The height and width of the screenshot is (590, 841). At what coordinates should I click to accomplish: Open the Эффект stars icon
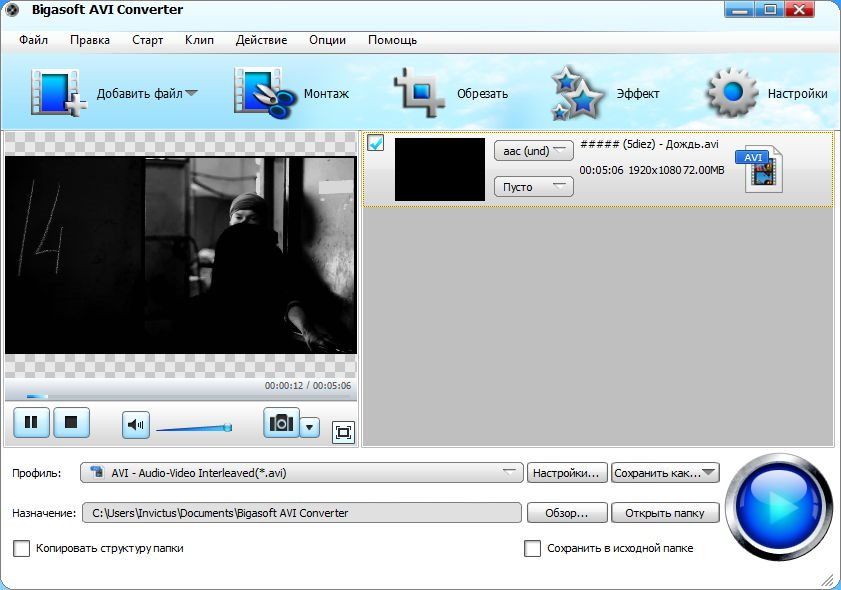pos(578,93)
